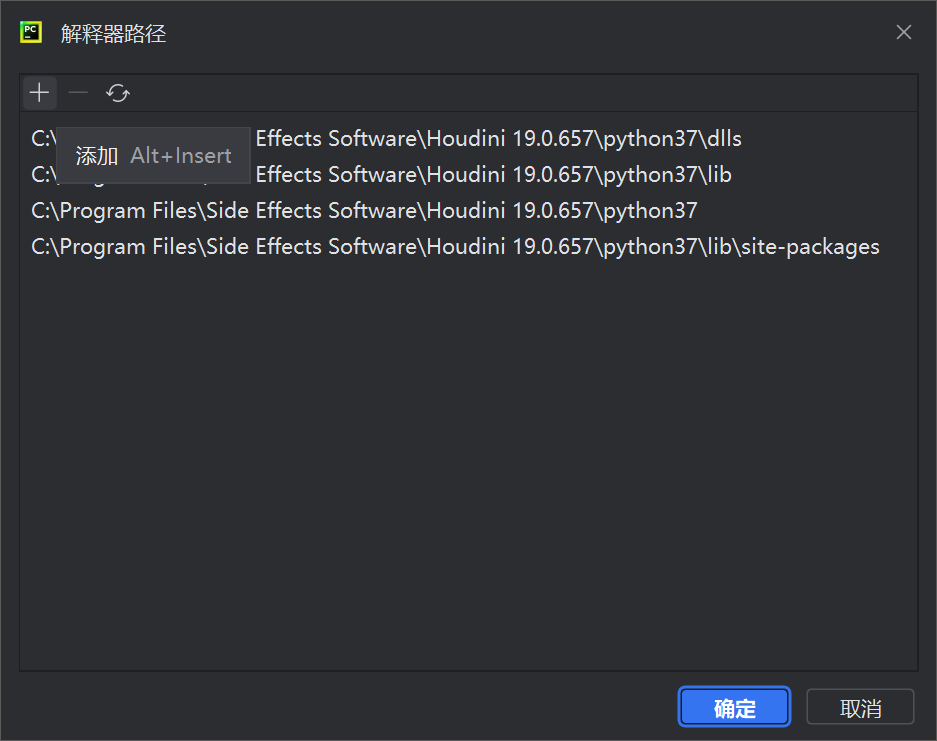Click the empty area below the path list
The image size is (937, 741).
(x=468, y=450)
